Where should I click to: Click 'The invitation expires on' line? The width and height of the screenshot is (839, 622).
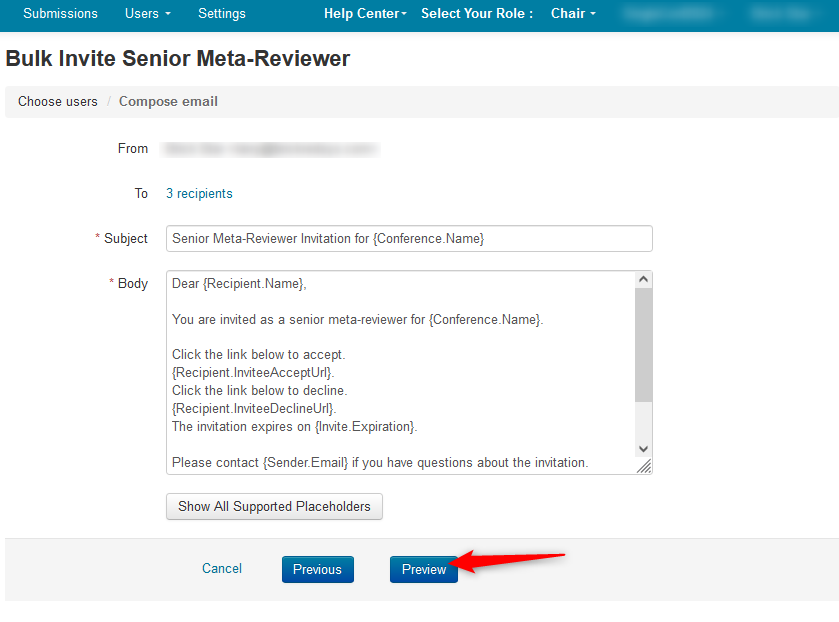pyautogui.click(x=294, y=427)
